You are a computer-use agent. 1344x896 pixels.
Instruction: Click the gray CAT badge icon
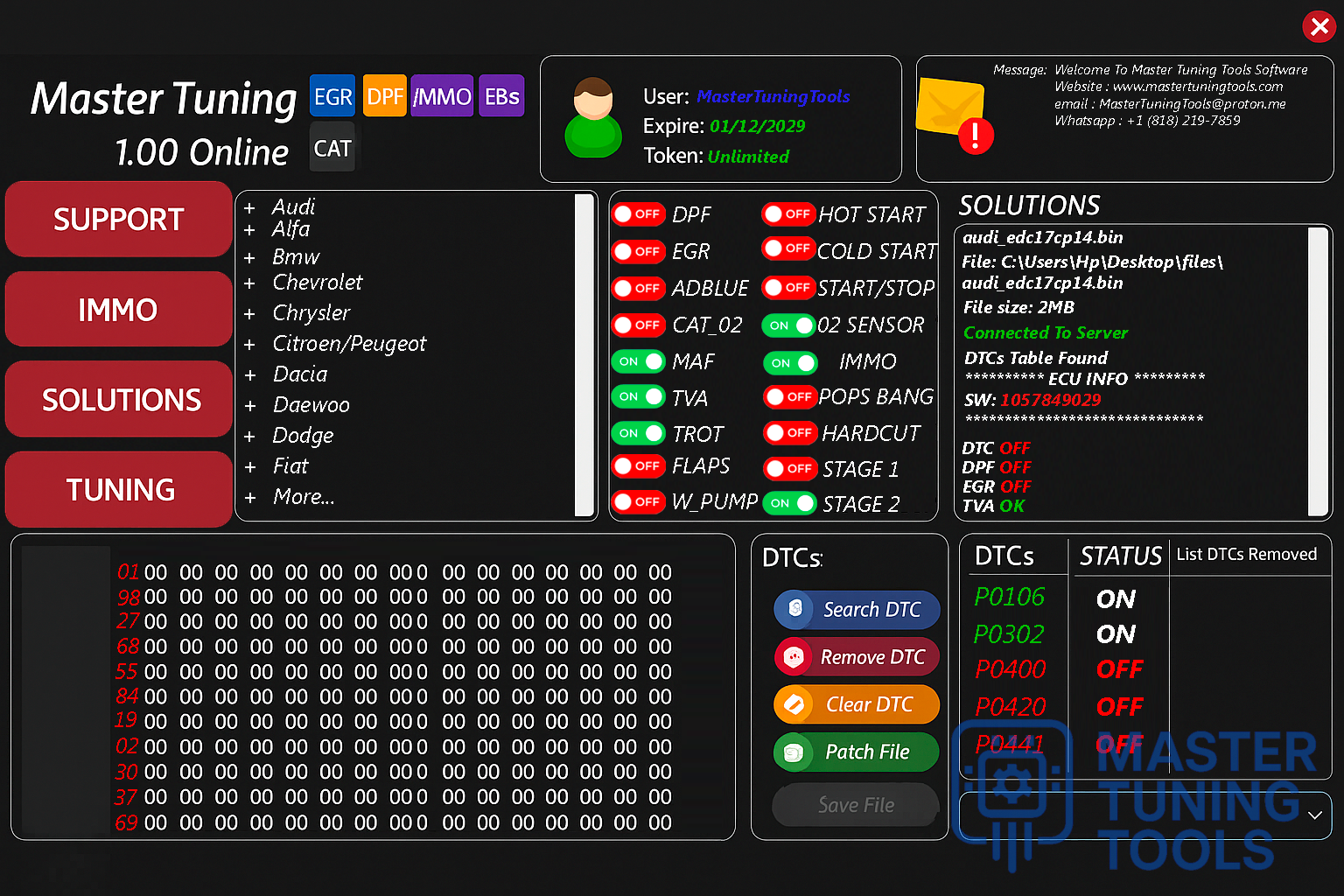pyautogui.click(x=332, y=148)
